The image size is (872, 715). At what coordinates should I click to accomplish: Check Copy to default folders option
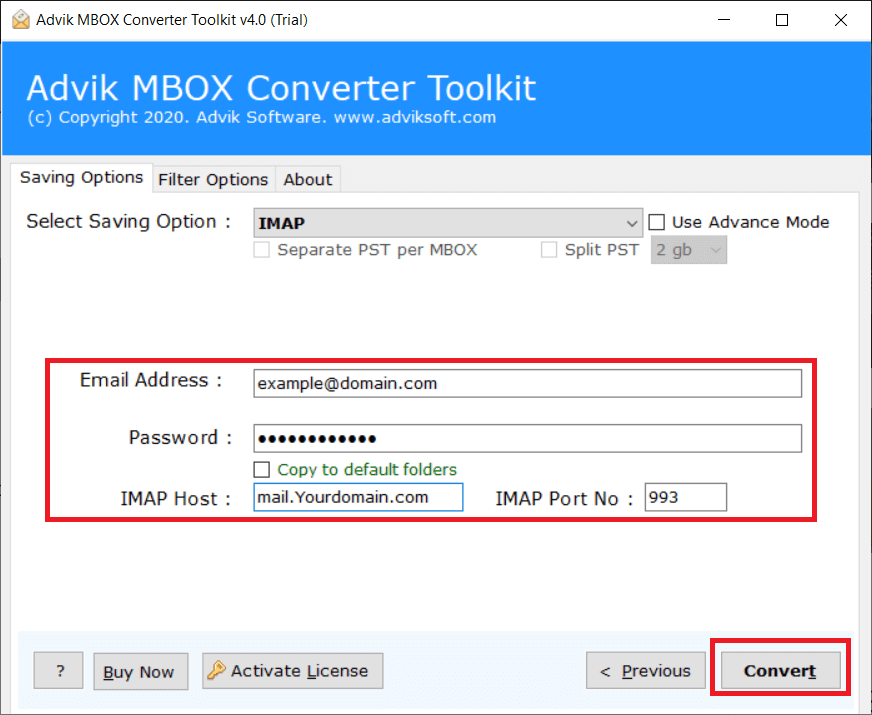(x=261, y=470)
